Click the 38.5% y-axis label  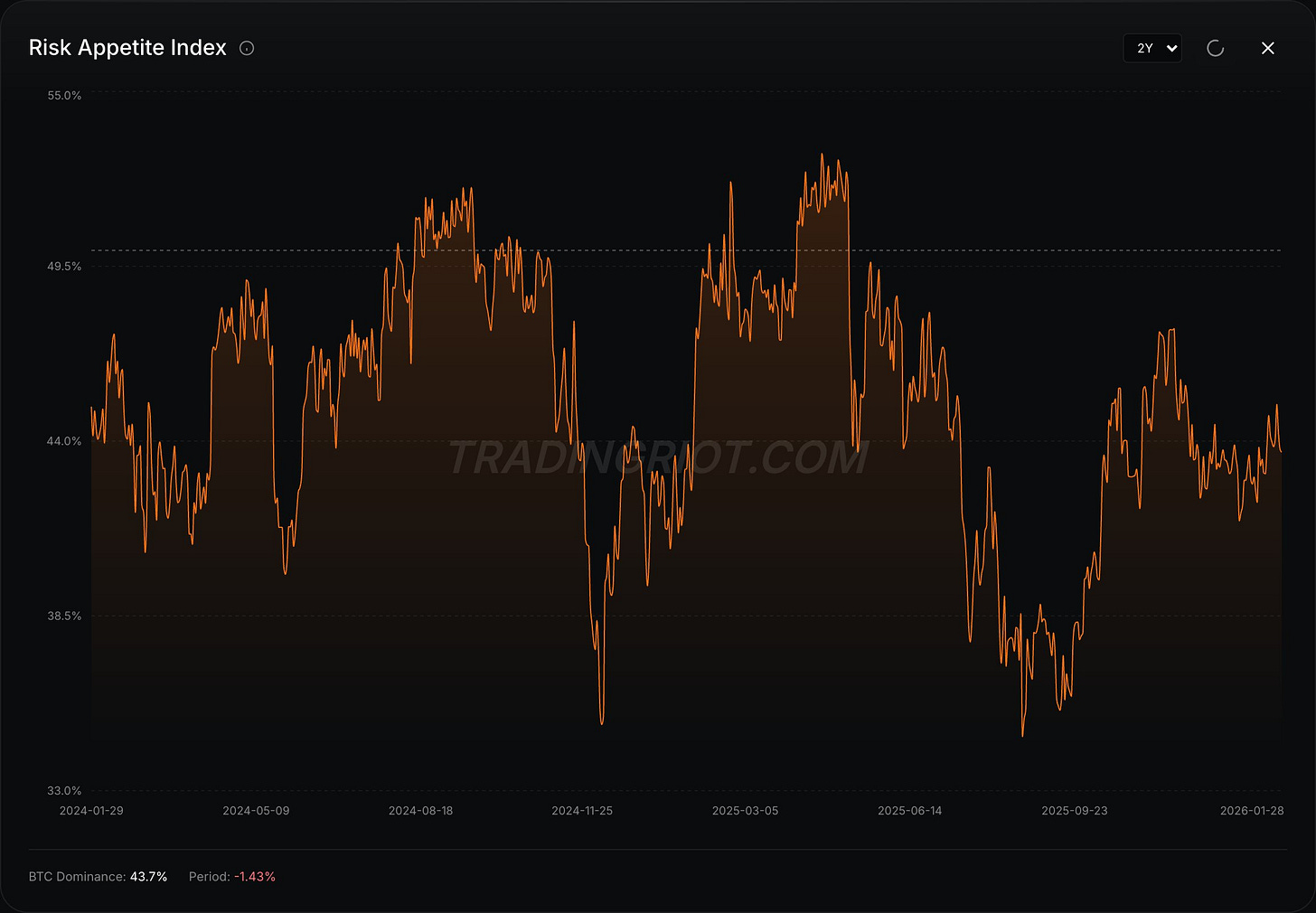64,616
